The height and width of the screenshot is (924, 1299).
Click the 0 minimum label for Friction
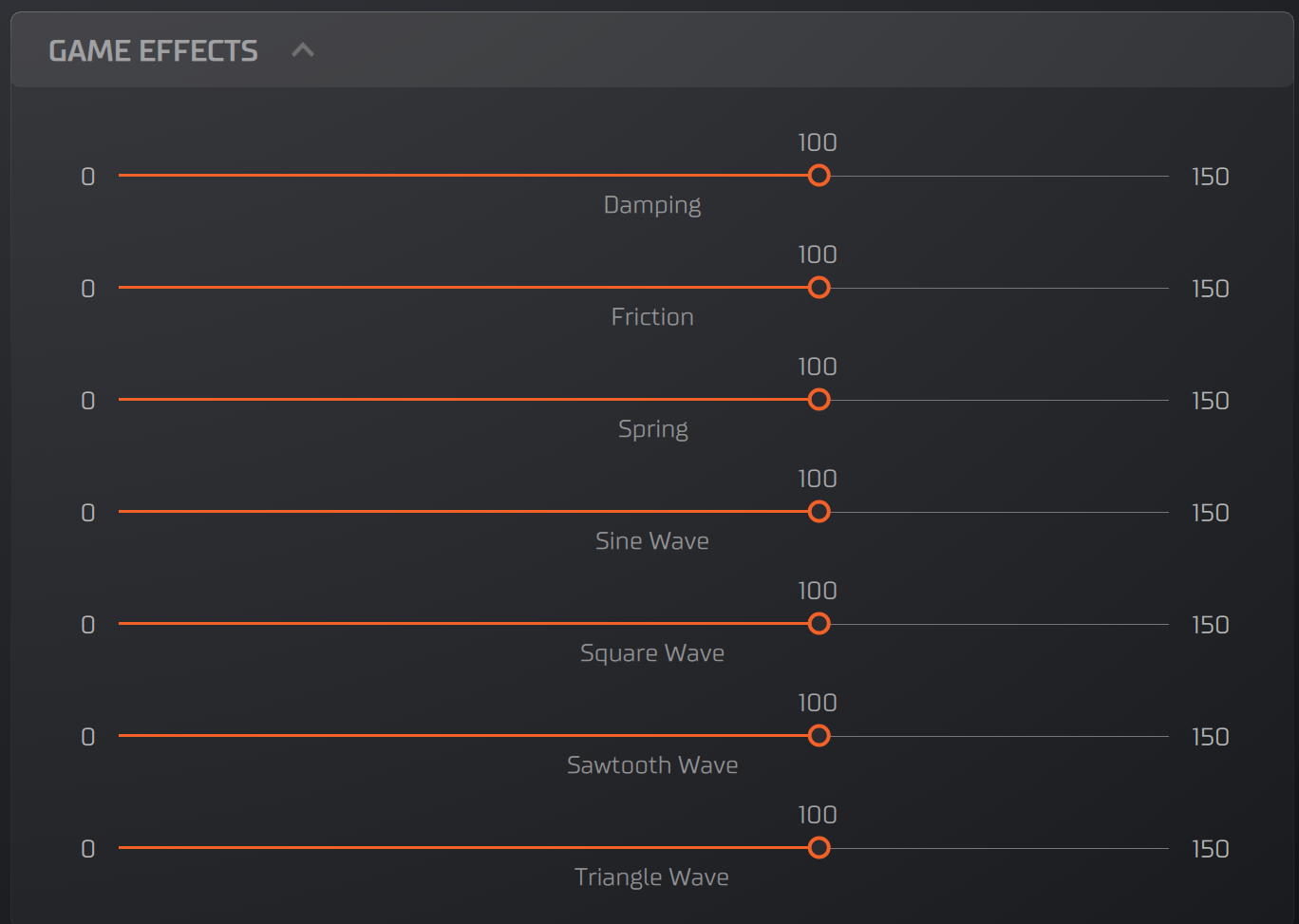coord(88,289)
